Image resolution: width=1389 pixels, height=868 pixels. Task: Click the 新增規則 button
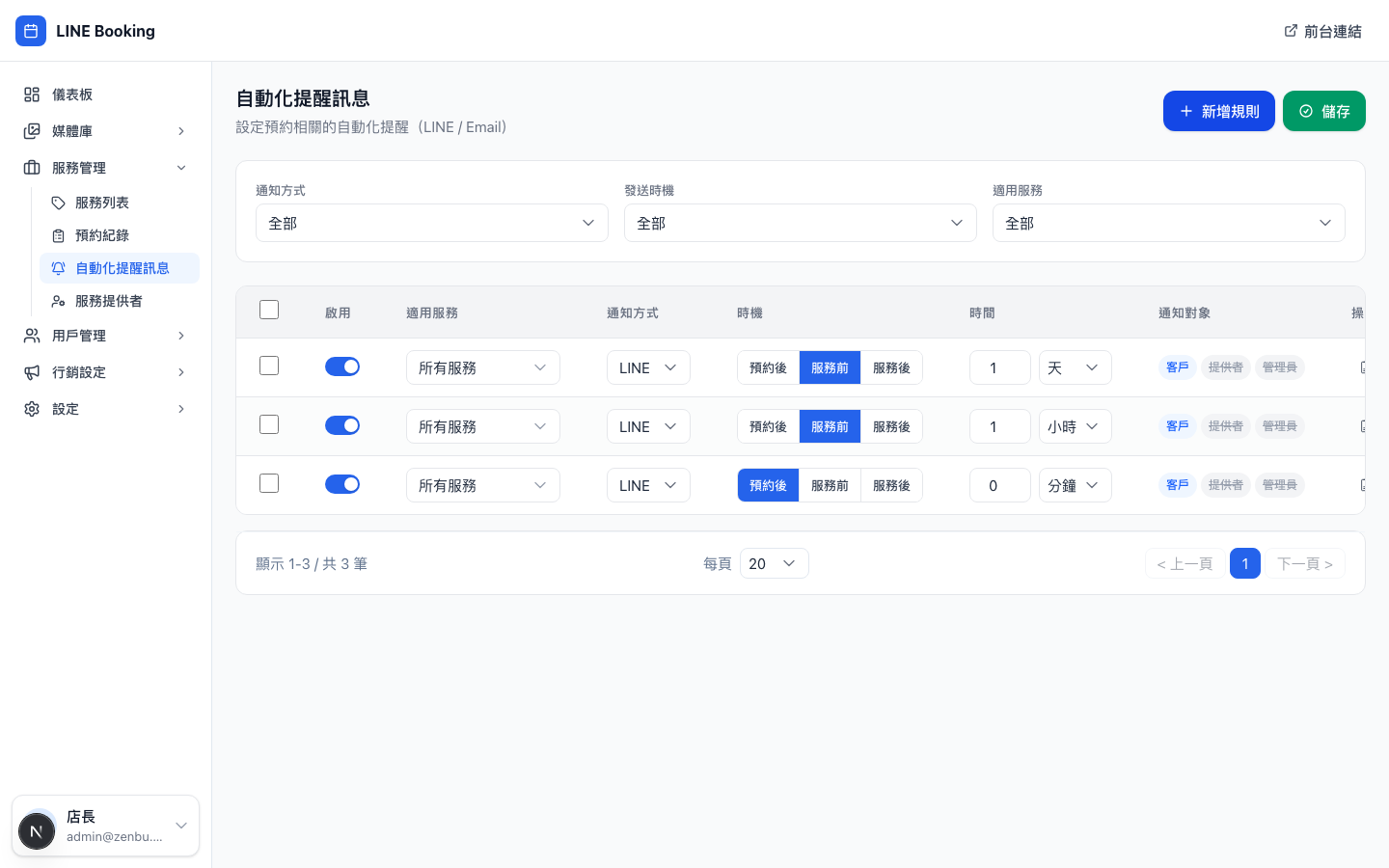[1219, 111]
